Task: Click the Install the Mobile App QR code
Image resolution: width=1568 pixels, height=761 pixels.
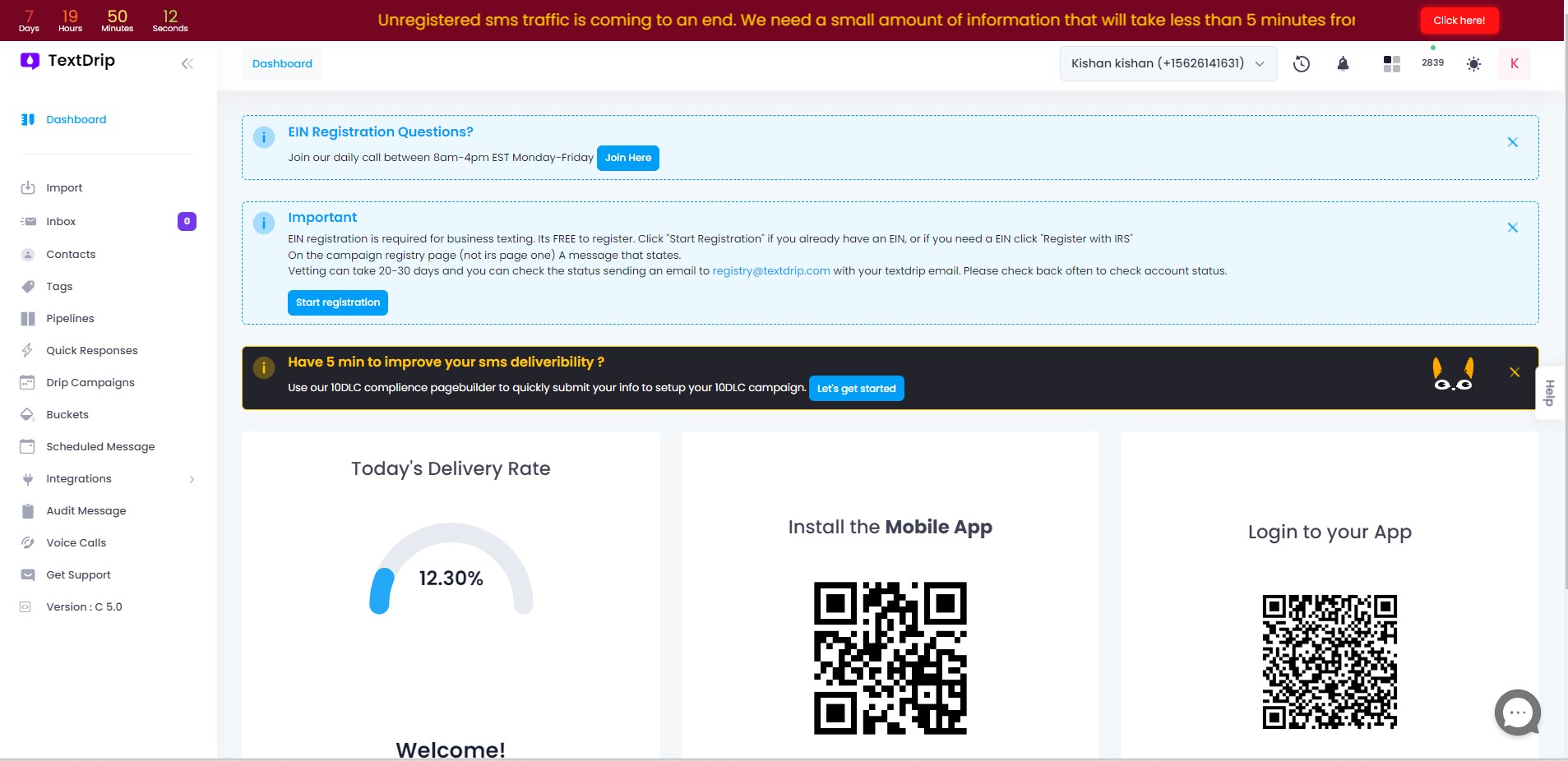Action: tap(890, 658)
